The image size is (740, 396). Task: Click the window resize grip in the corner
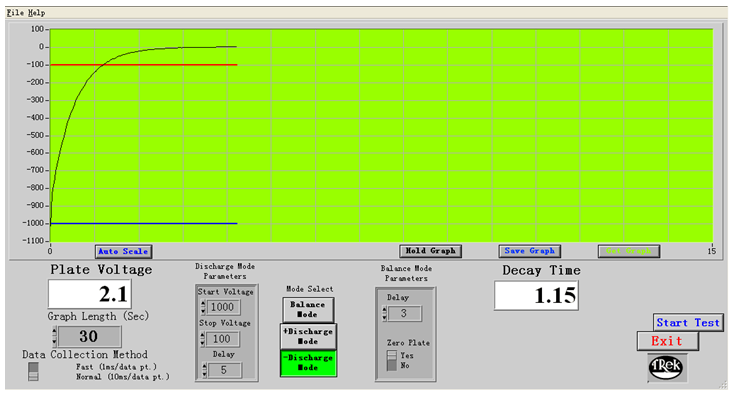pyautogui.click(x=723, y=385)
